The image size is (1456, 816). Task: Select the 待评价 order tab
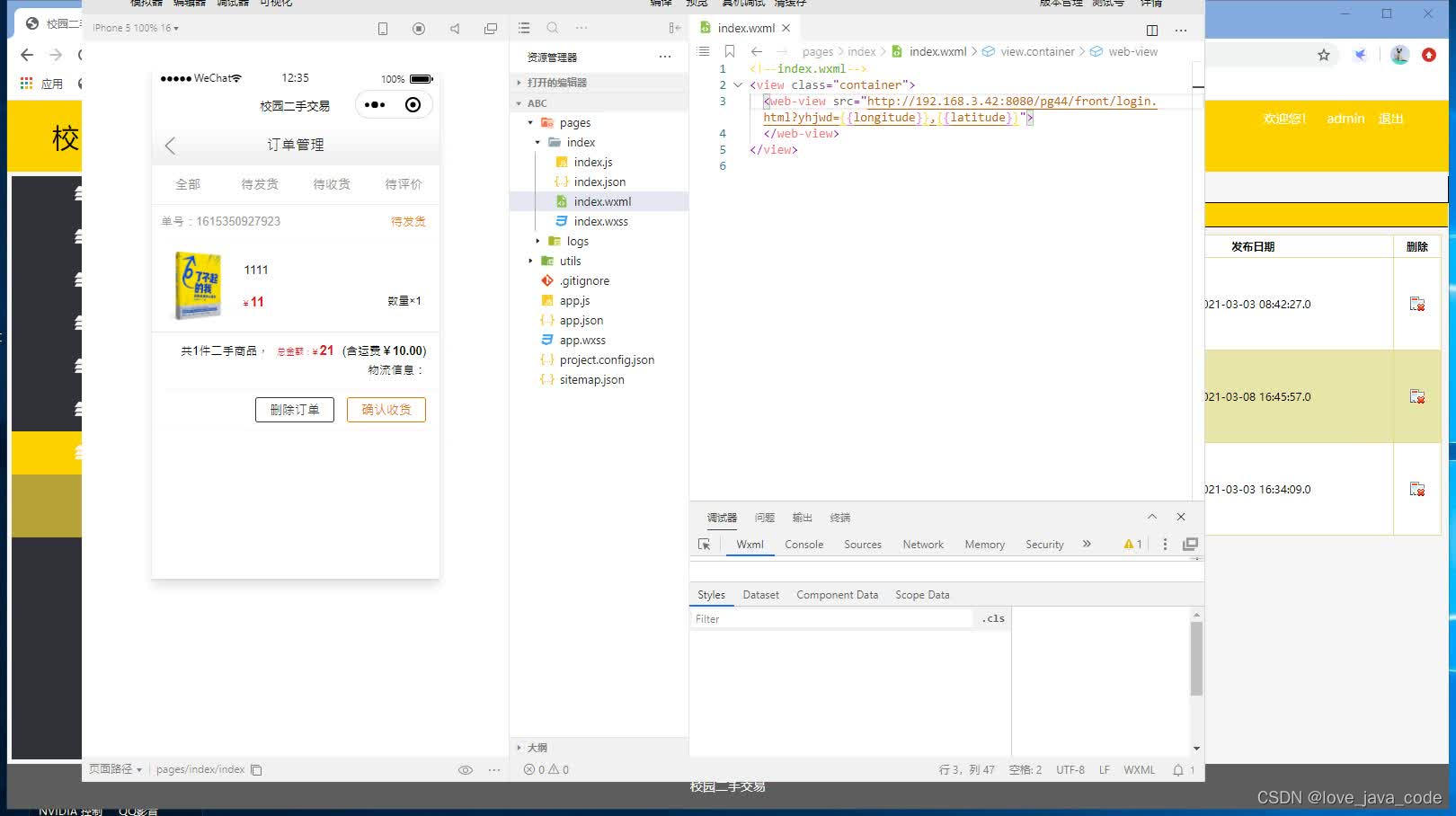[404, 184]
